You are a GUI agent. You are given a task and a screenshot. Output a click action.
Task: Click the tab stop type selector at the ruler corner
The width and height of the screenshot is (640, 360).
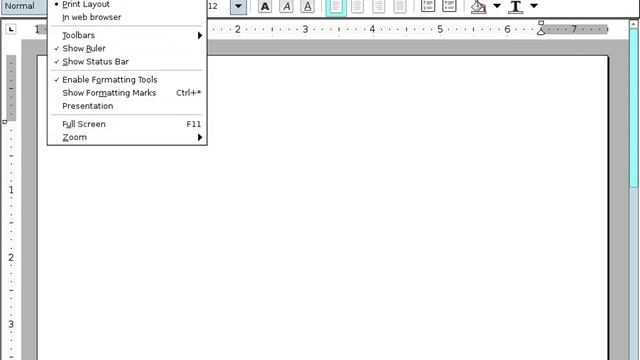point(11,29)
